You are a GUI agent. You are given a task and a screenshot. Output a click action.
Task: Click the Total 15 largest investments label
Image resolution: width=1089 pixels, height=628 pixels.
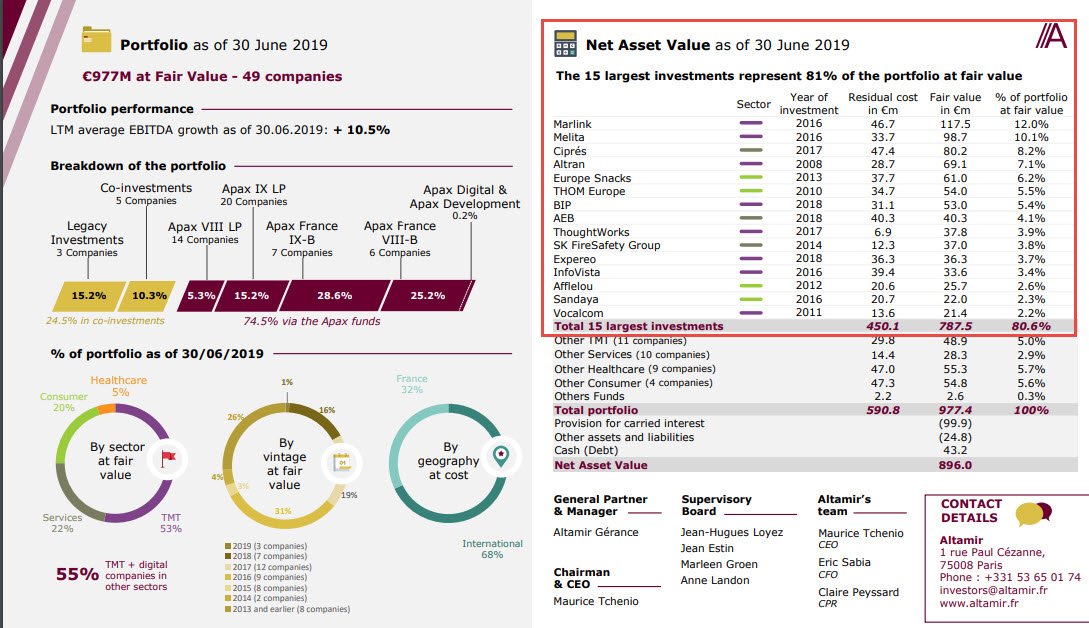tap(639, 327)
